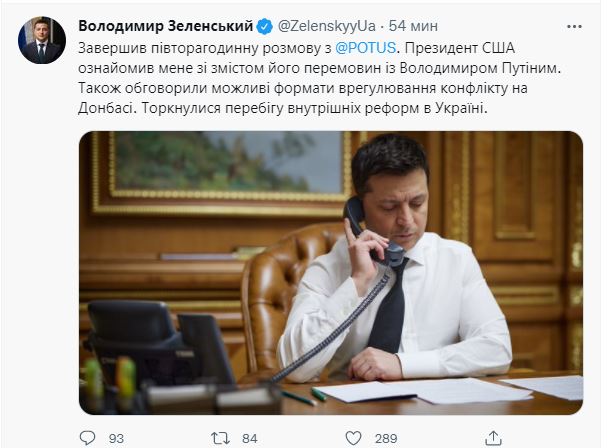613x448 pixels.
Task: Open the circular profile avatar
Action: pyautogui.click(x=42, y=40)
